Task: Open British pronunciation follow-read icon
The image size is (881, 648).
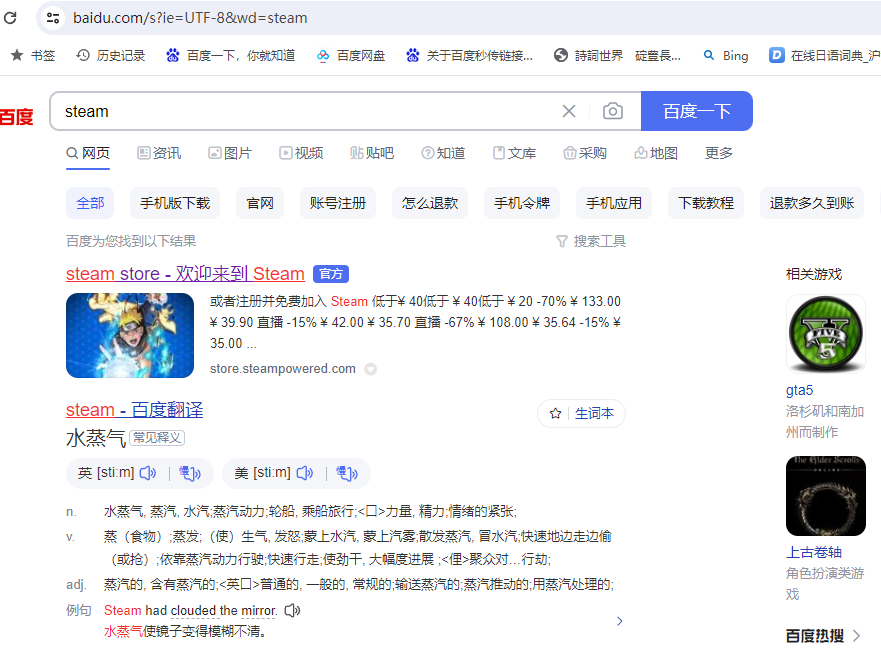Action: pyautogui.click(x=190, y=473)
